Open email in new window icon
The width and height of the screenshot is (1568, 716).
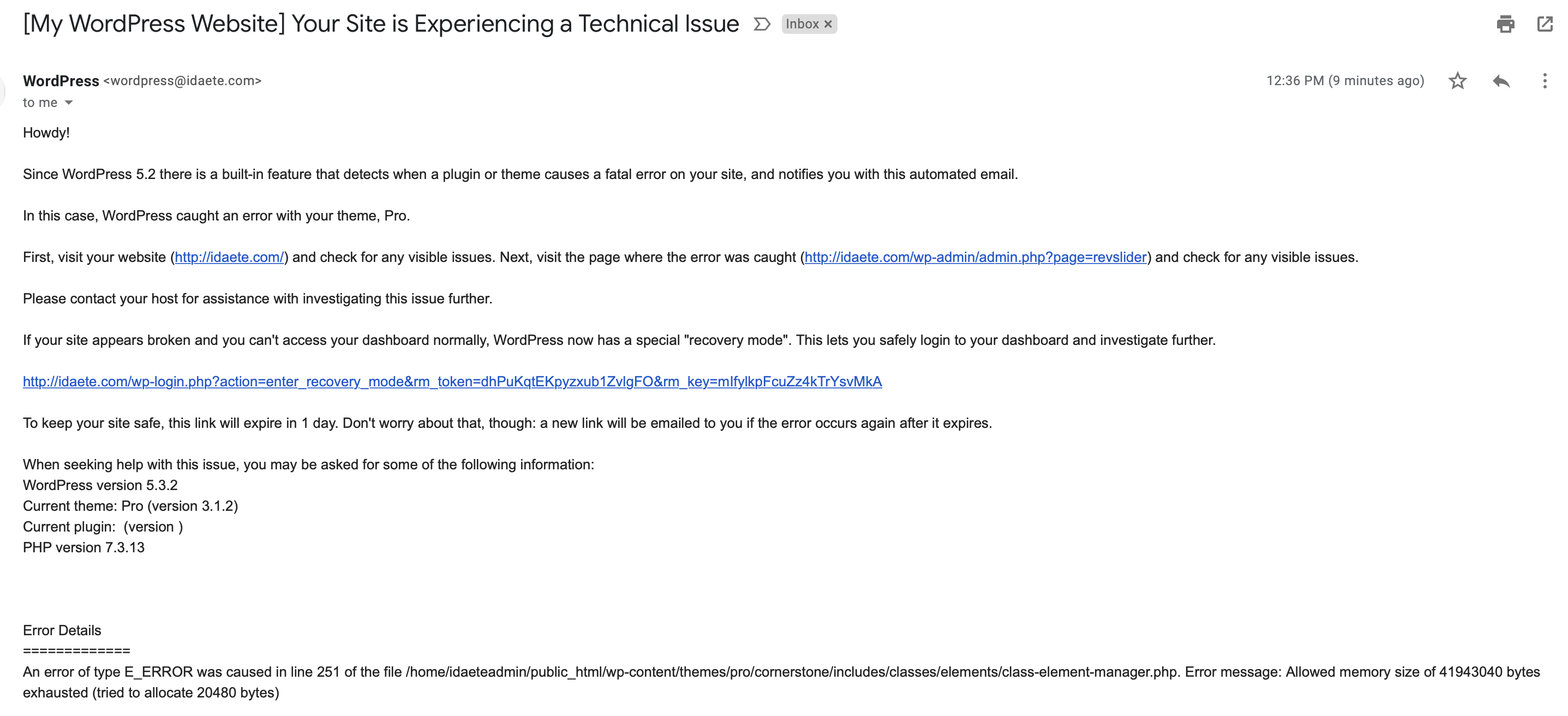pyautogui.click(x=1545, y=25)
